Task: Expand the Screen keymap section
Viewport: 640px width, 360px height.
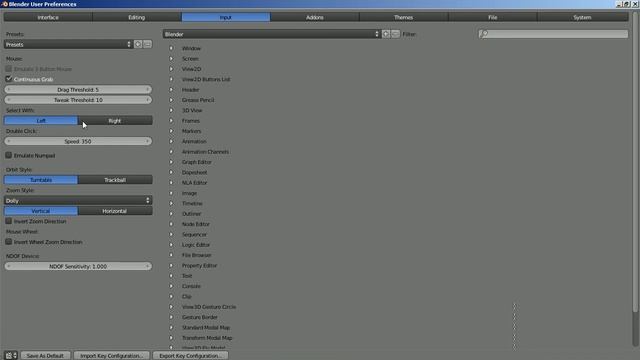Action: (x=171, y=58)
